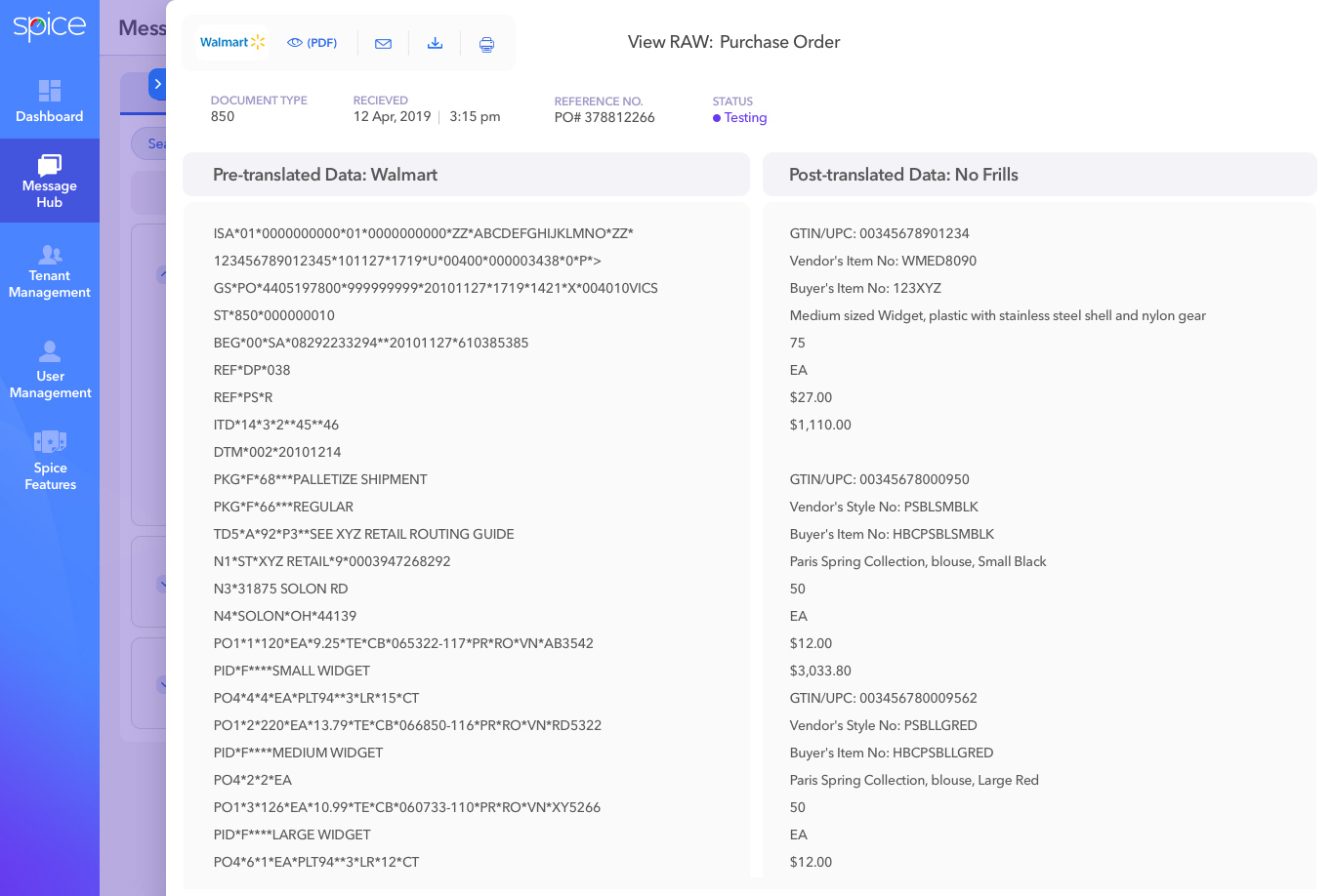
Task: Click the Spice logo
Action: tap(49, 26)
